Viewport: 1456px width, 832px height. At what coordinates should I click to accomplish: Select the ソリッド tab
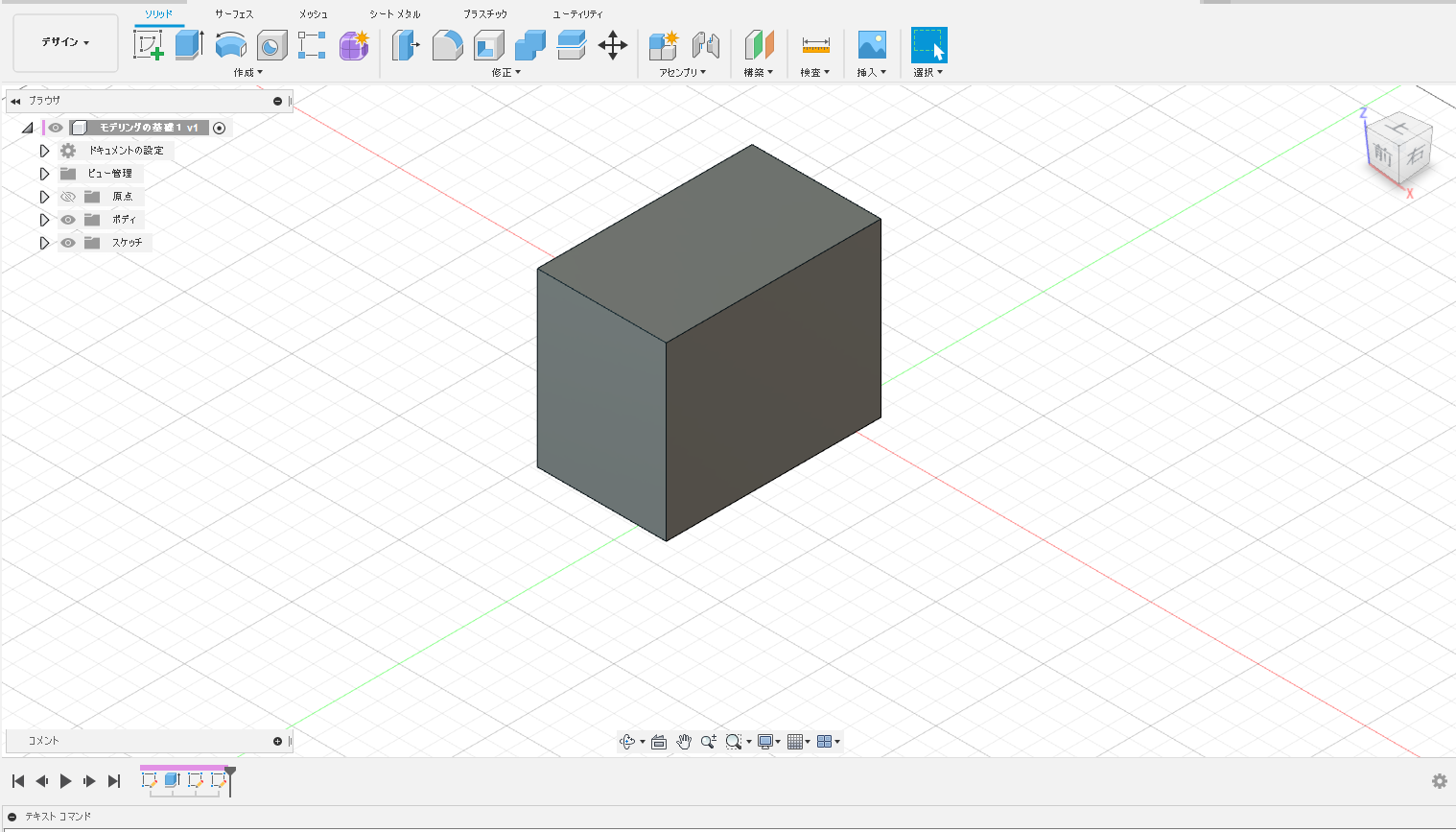pos(159,14)
